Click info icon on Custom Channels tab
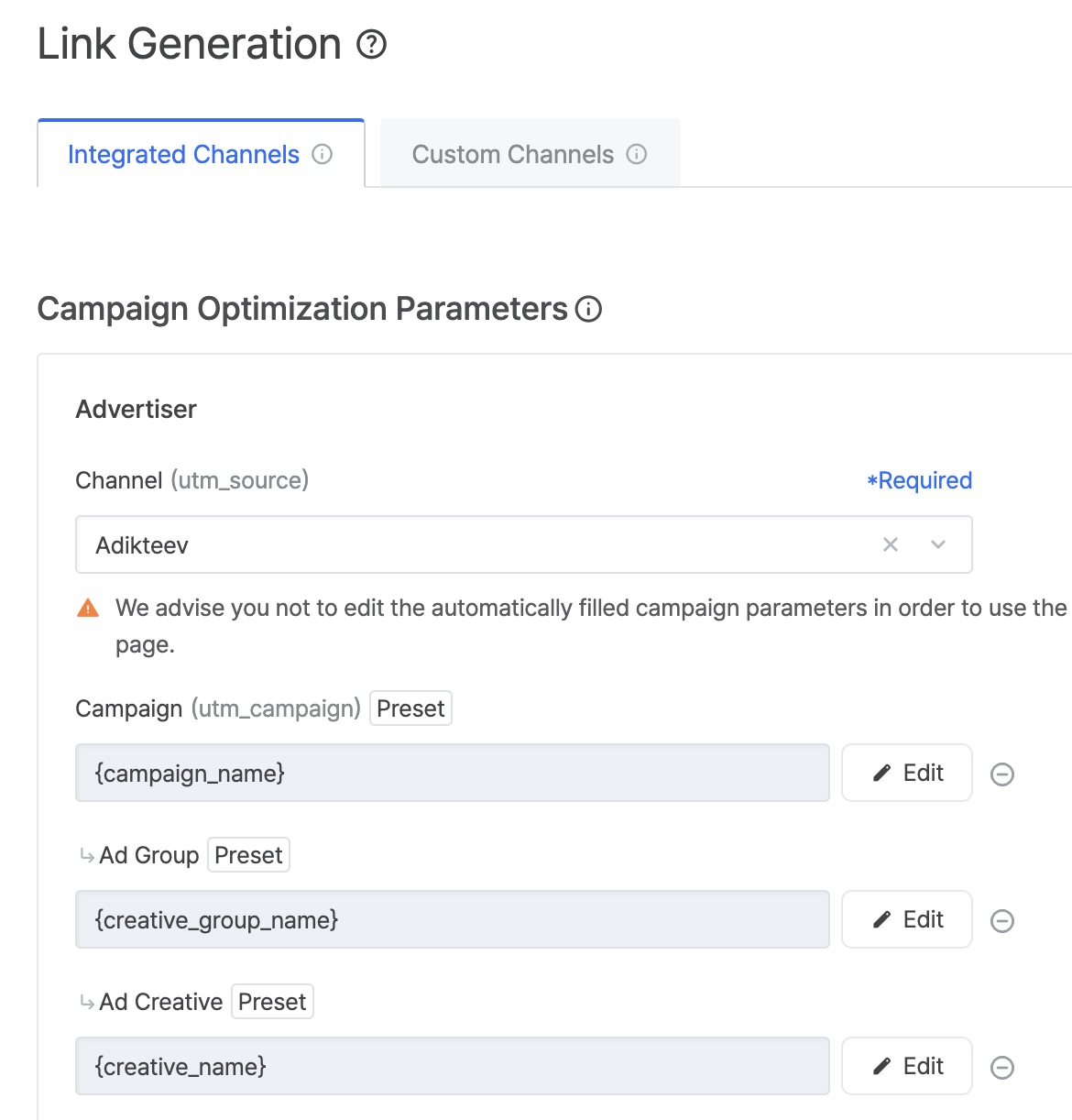Screen dimensions: 1072x1120 (637, 154)
